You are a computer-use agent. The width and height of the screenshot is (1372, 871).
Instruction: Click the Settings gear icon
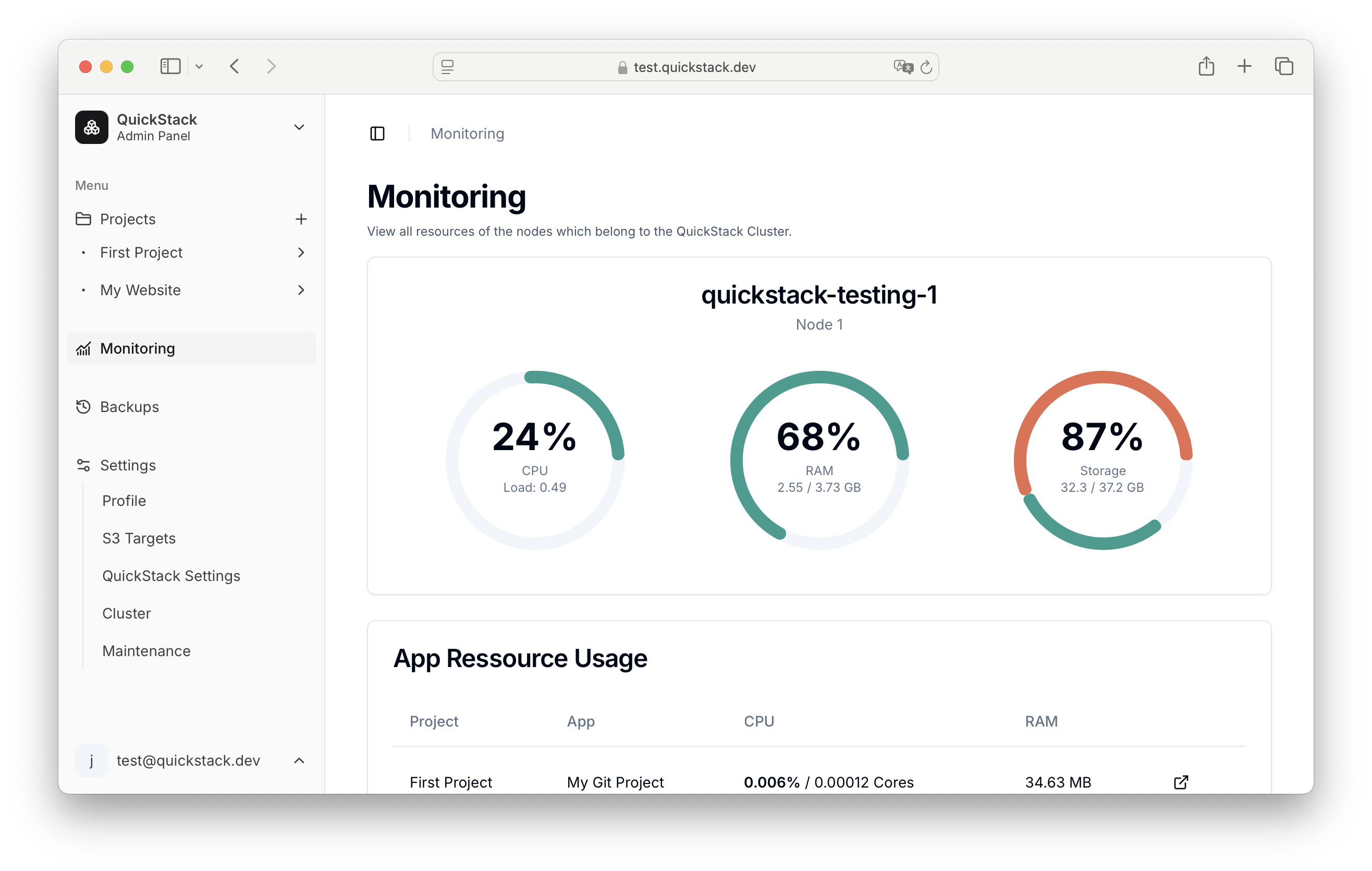tap(84, 465)
